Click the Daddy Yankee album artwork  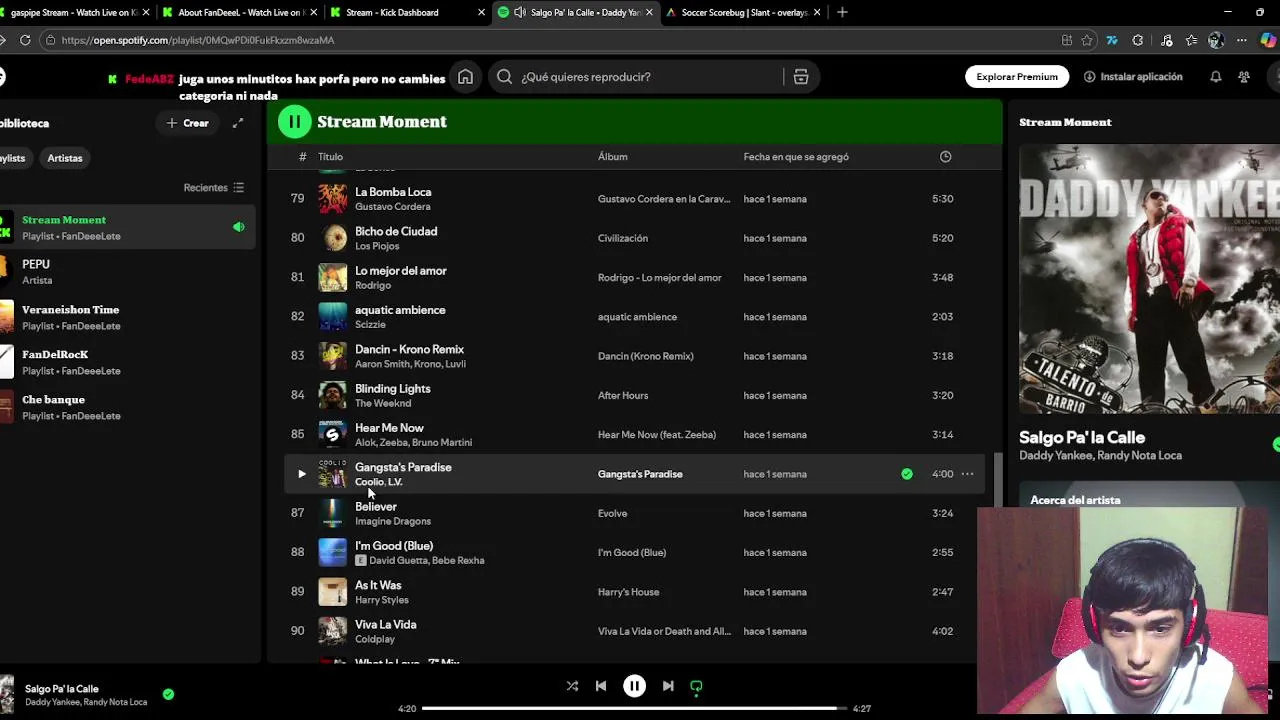pyautogui.click(x=1149, y=279)
